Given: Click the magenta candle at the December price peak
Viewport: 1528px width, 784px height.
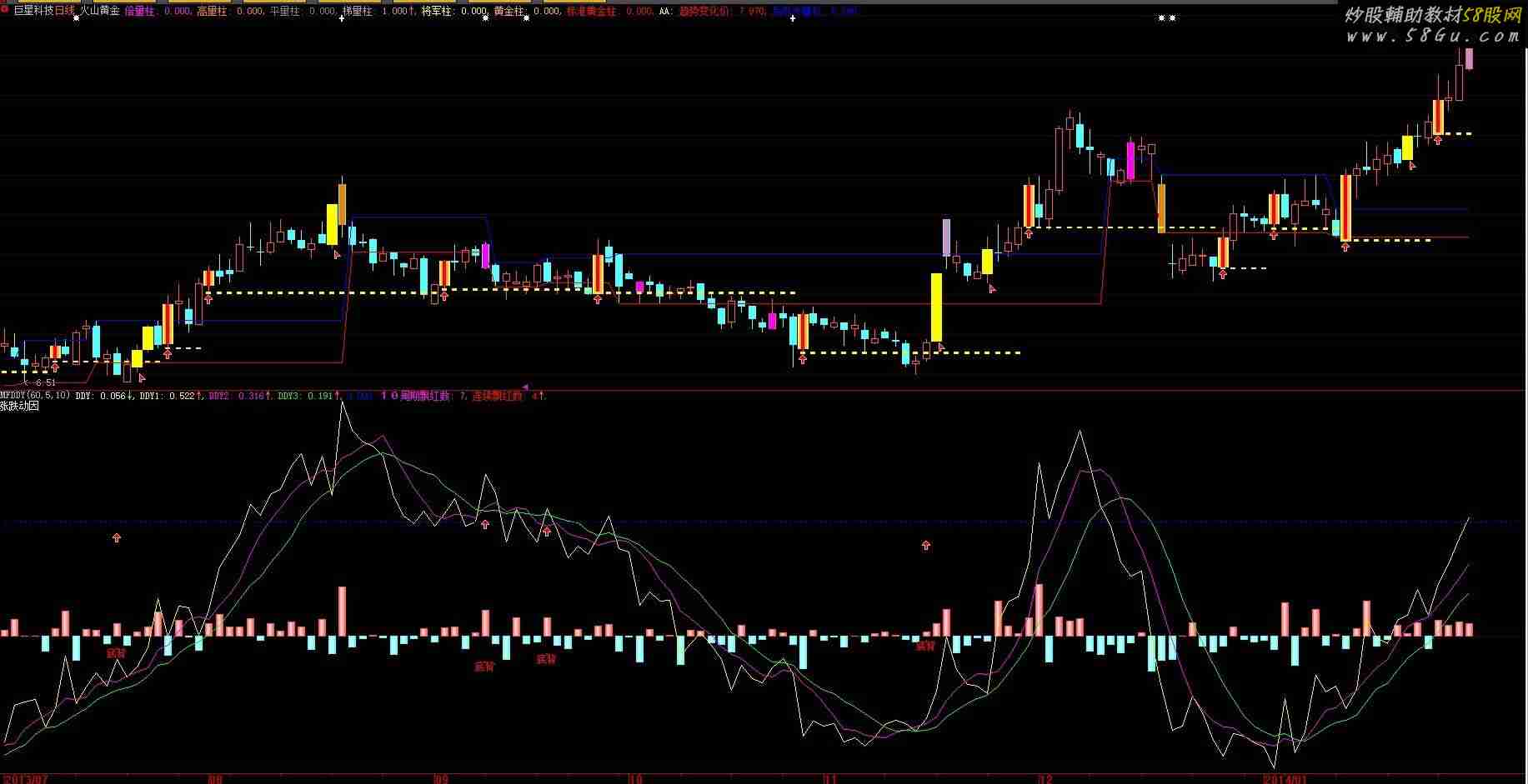Looking at the screenshot, I should [x=1130, y=161].
